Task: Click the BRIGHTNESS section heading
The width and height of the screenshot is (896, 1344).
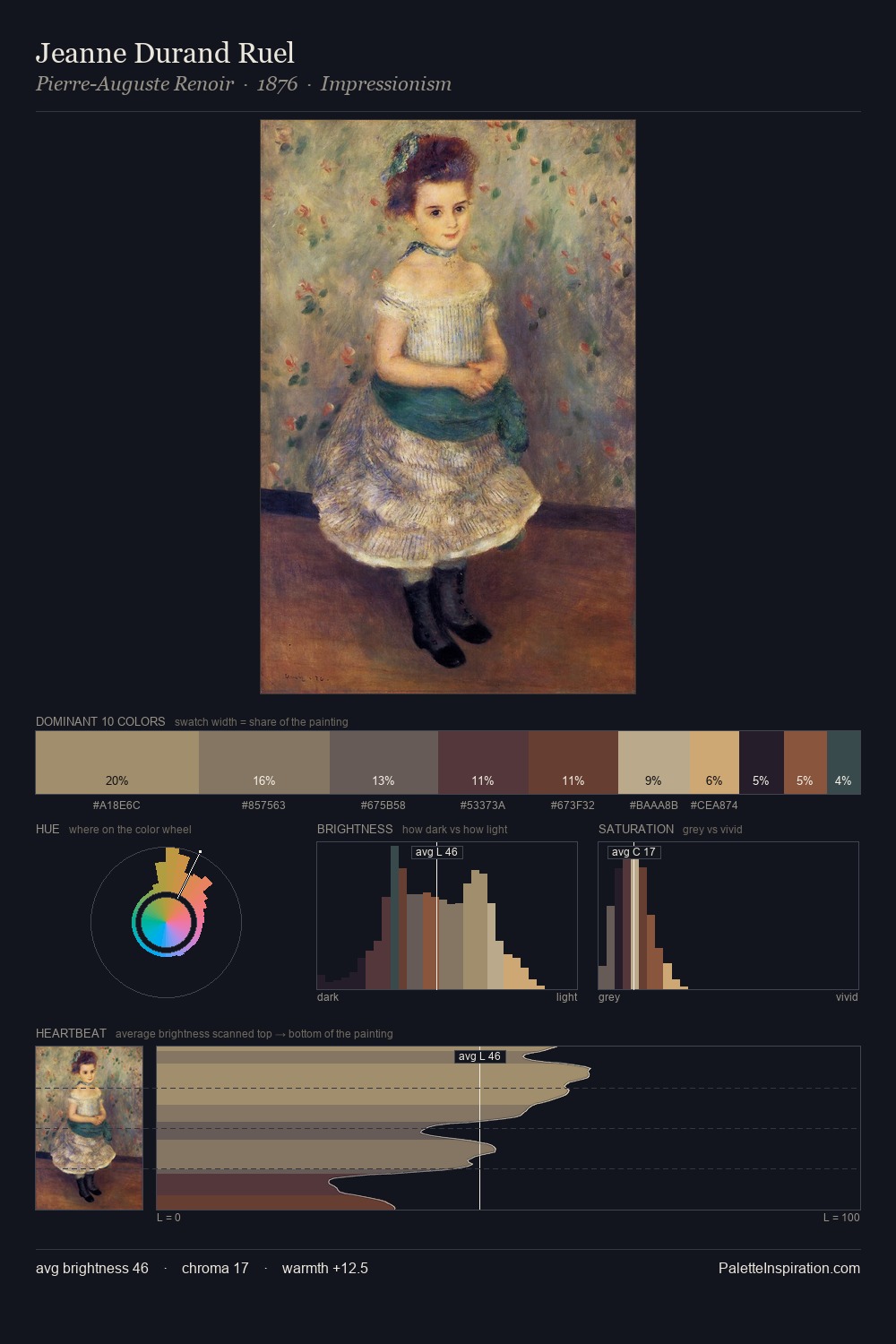Action: pyautogui.click(x=355, y=829)
